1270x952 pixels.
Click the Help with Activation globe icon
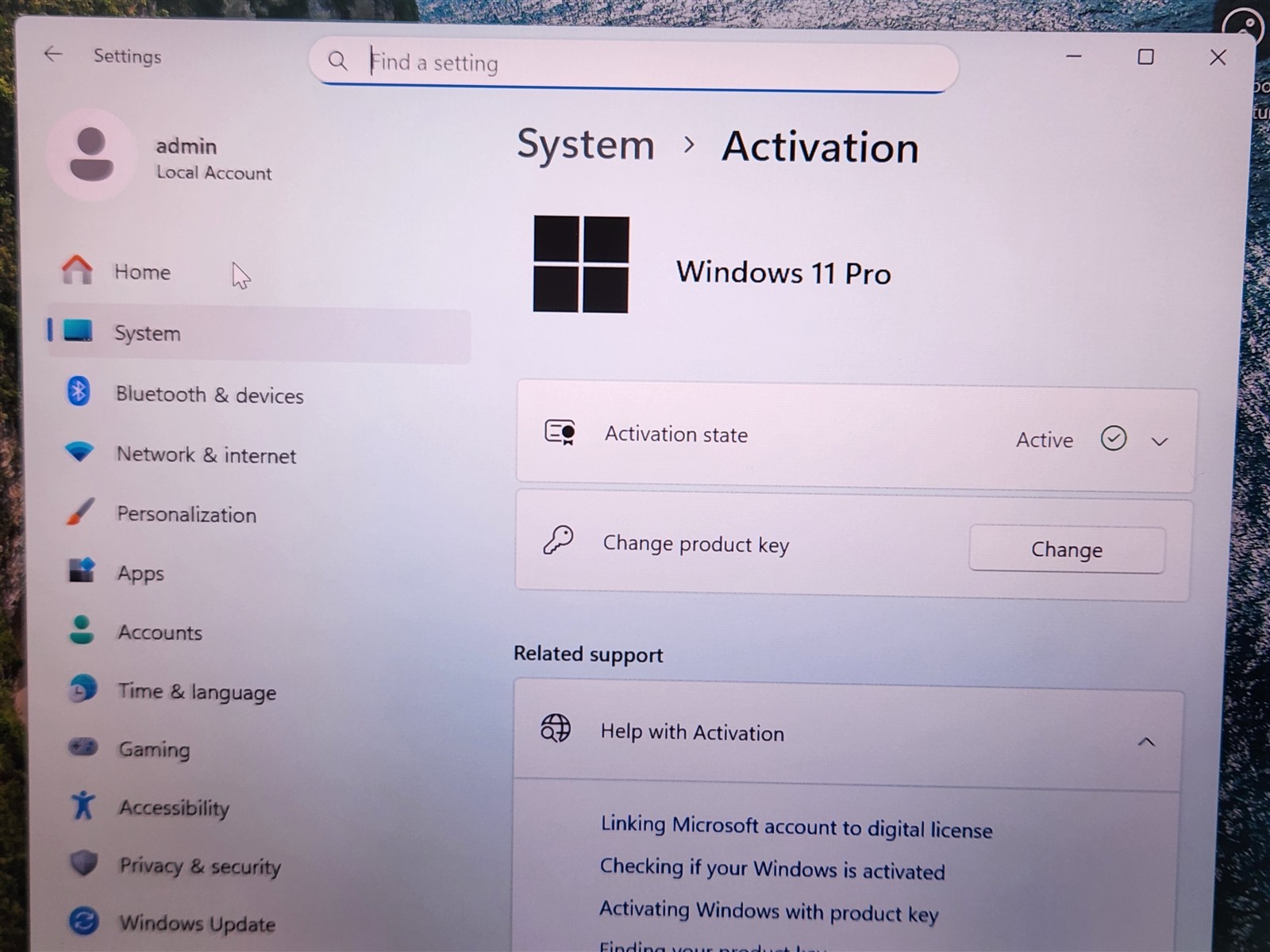tap(556, 727)
